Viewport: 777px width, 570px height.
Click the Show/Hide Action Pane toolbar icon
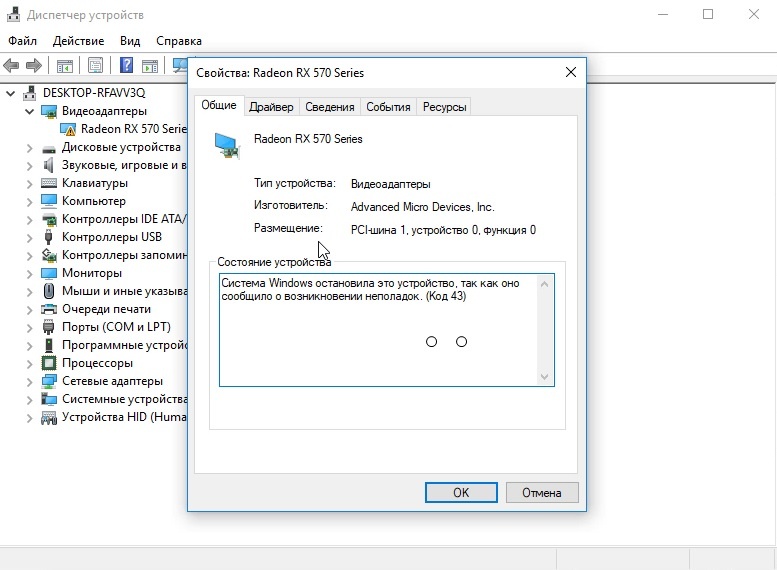150,65
